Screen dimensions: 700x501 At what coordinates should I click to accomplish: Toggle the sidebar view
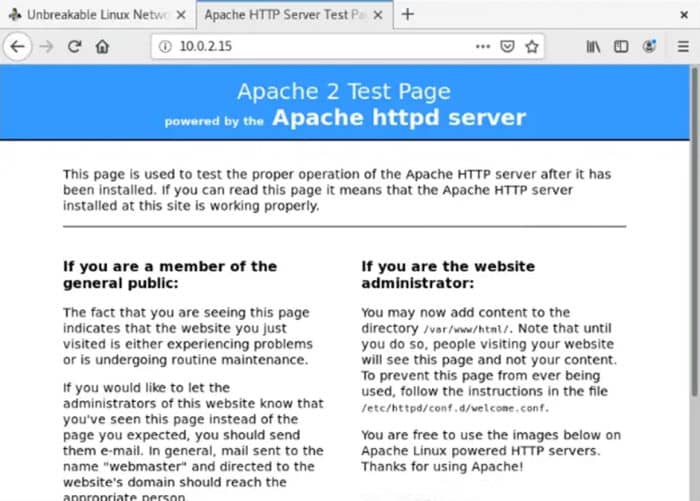tap(621, 46)
